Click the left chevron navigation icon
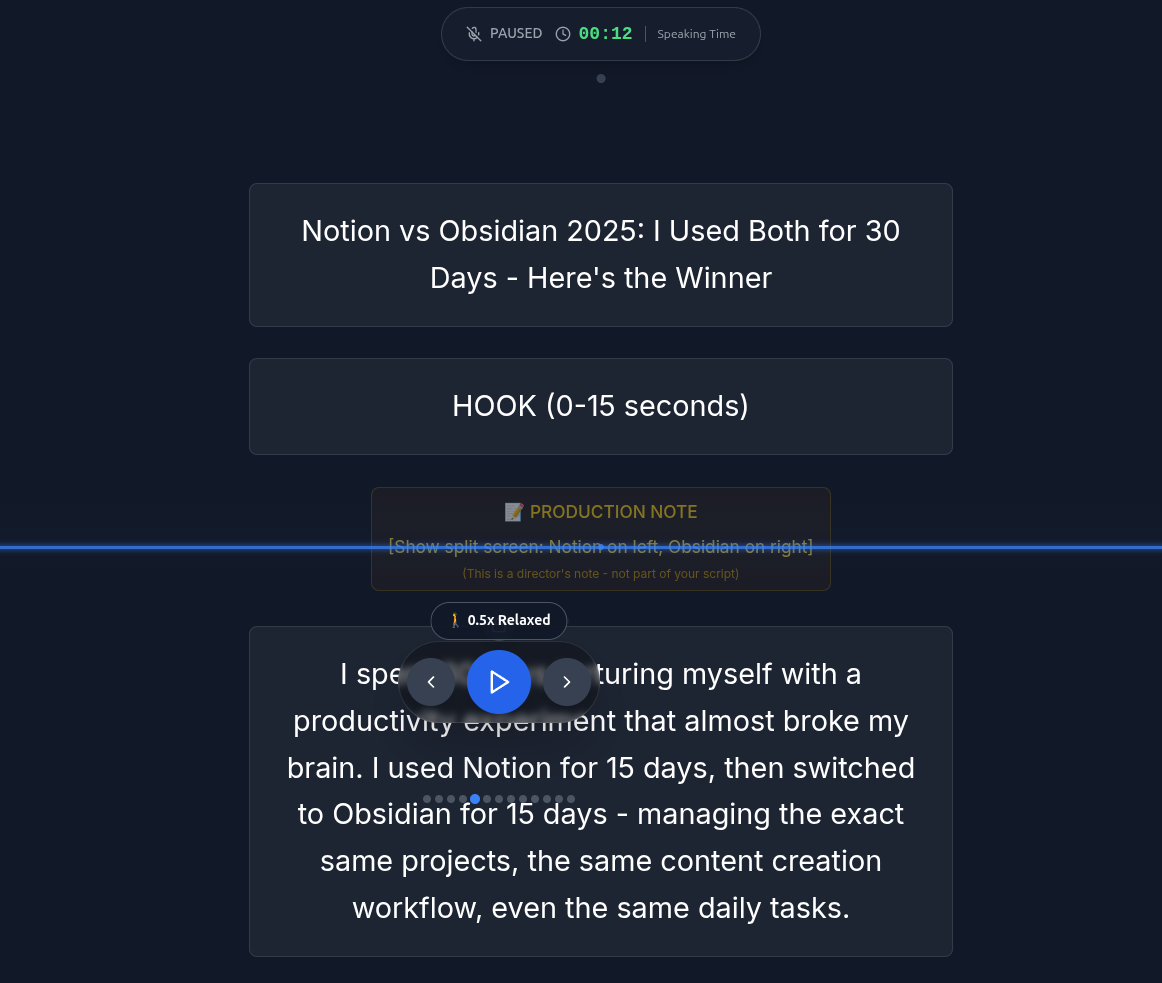Image resolution: width=1162 pixels, height=983 pixels. [x=431, y=681]
